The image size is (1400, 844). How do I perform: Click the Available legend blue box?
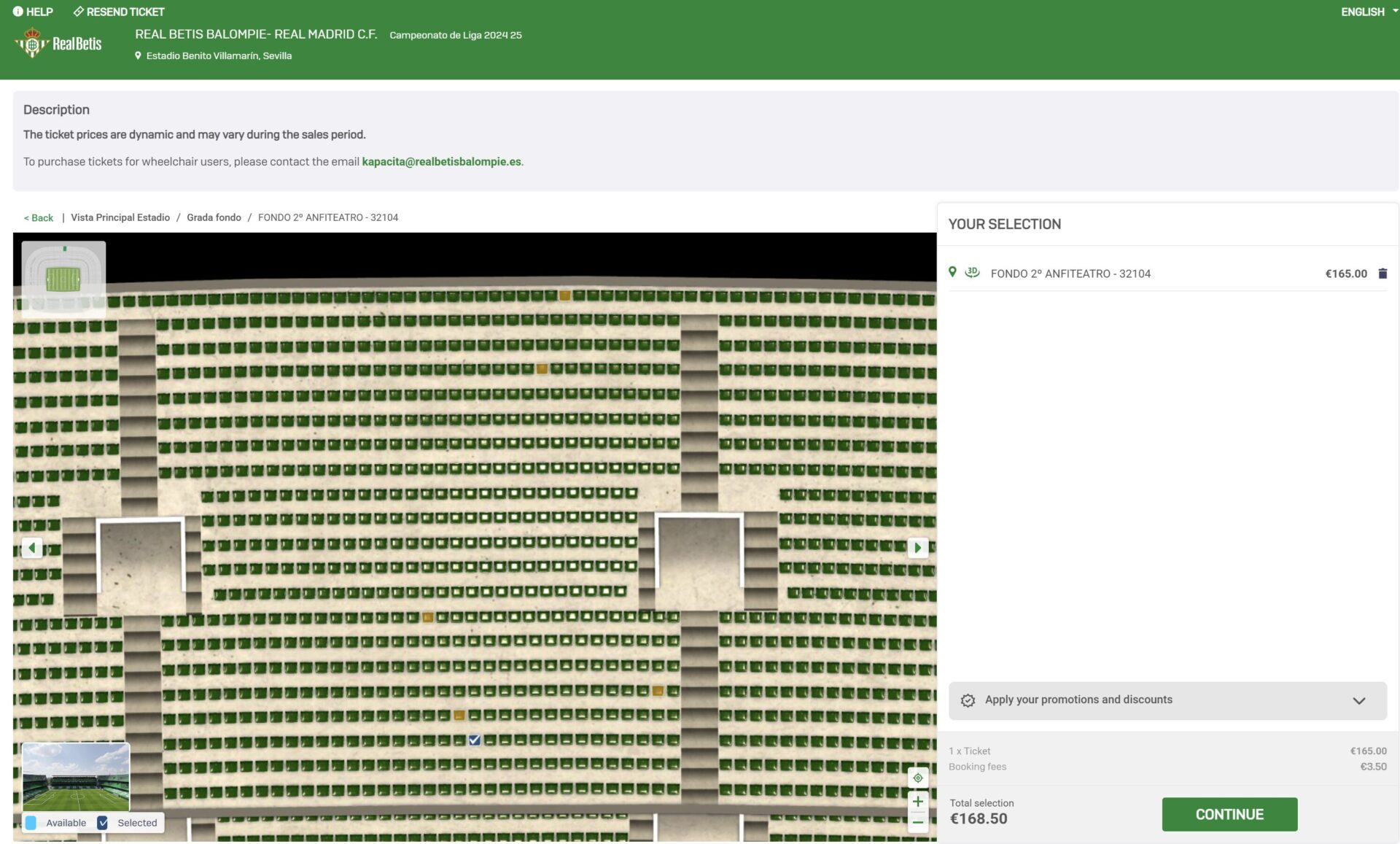click(x=31, y=823)
